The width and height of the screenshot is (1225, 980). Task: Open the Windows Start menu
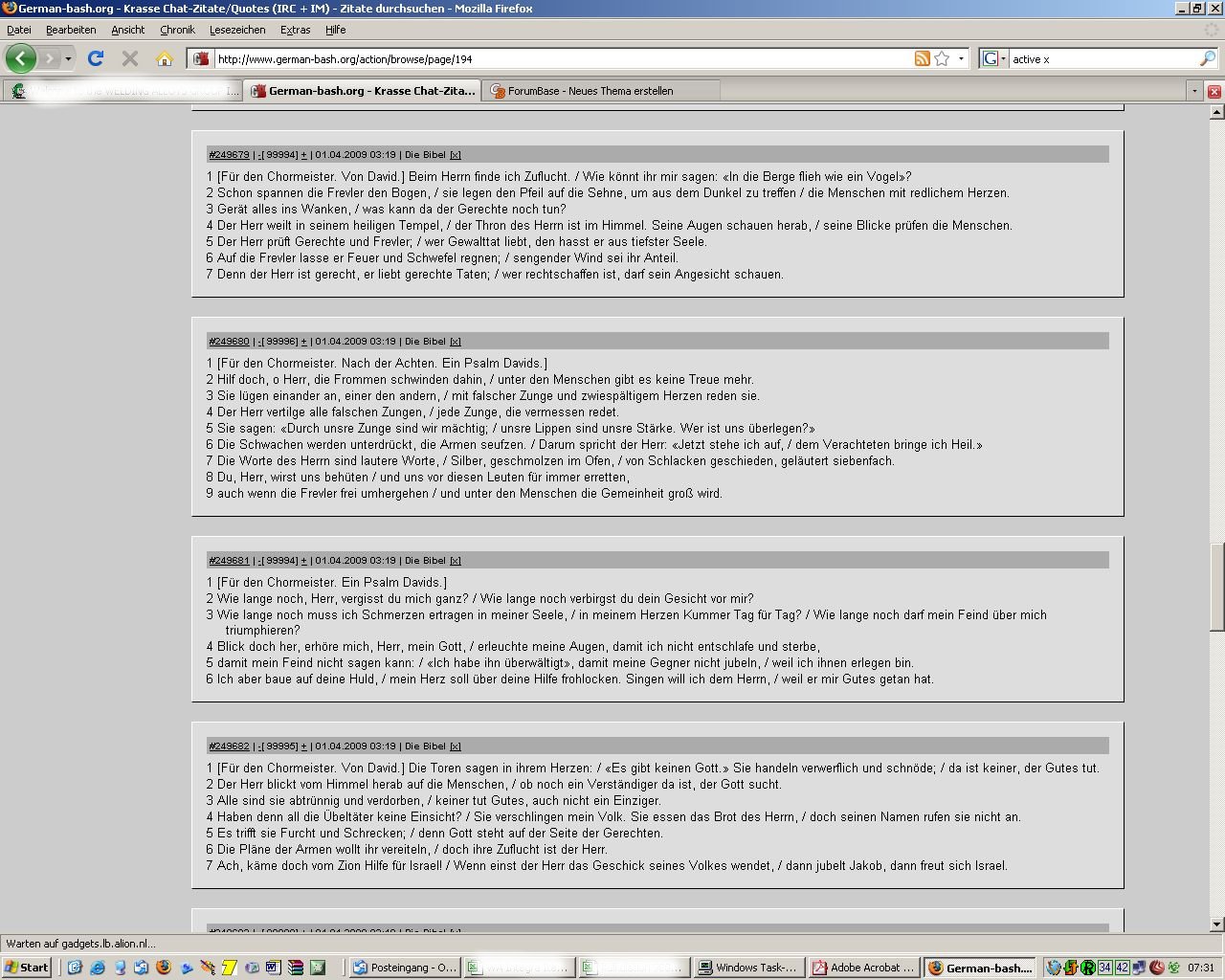pos(27,968)
